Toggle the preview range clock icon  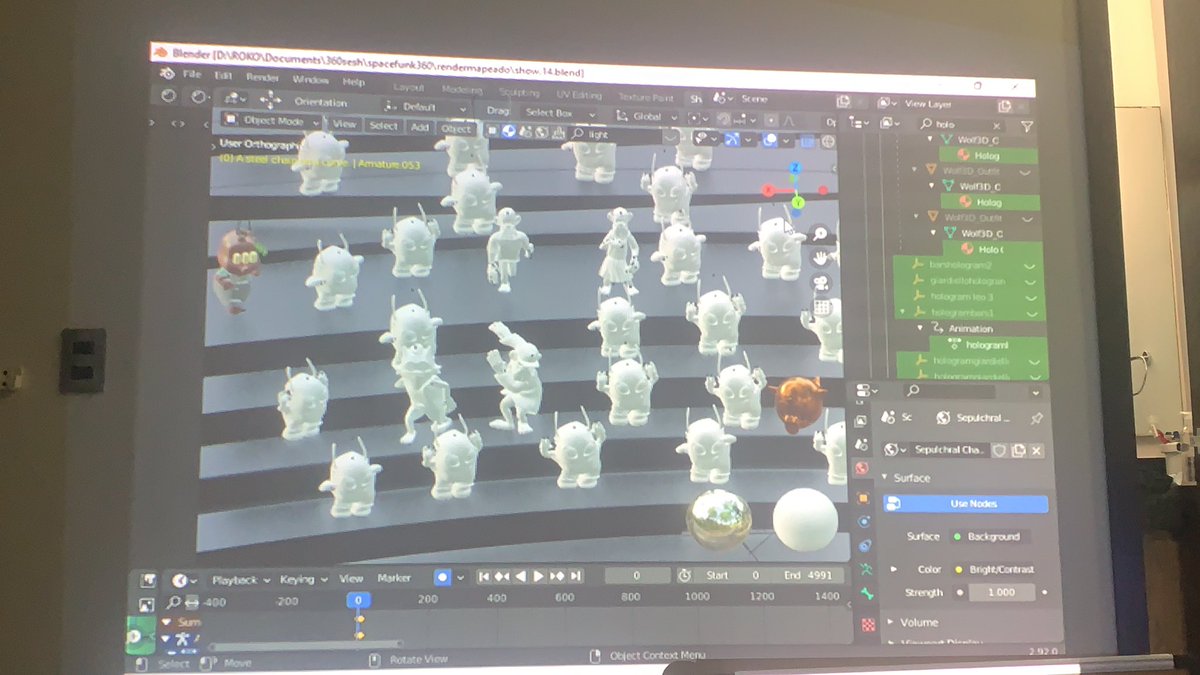point(684,576)
